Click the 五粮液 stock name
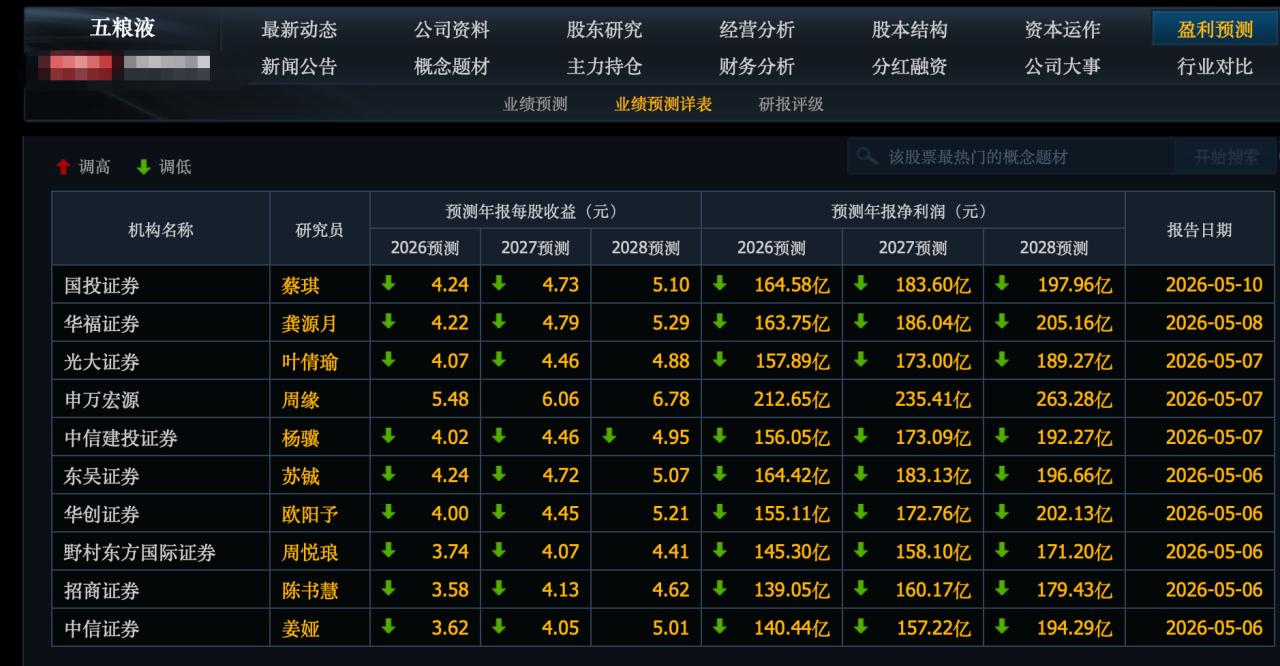Image resolution: width=1280 pixels, height=666 pixels. coord(123,28)
